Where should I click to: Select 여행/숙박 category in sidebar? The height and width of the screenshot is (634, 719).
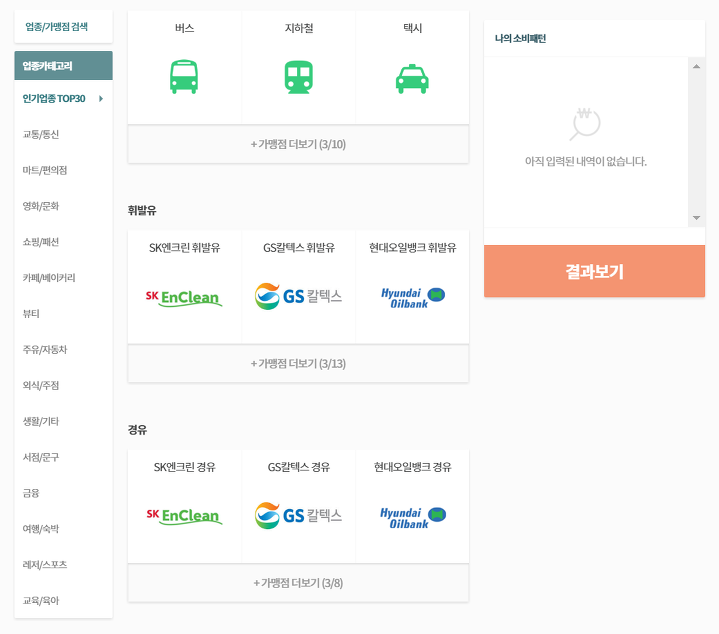coord(41,528)
